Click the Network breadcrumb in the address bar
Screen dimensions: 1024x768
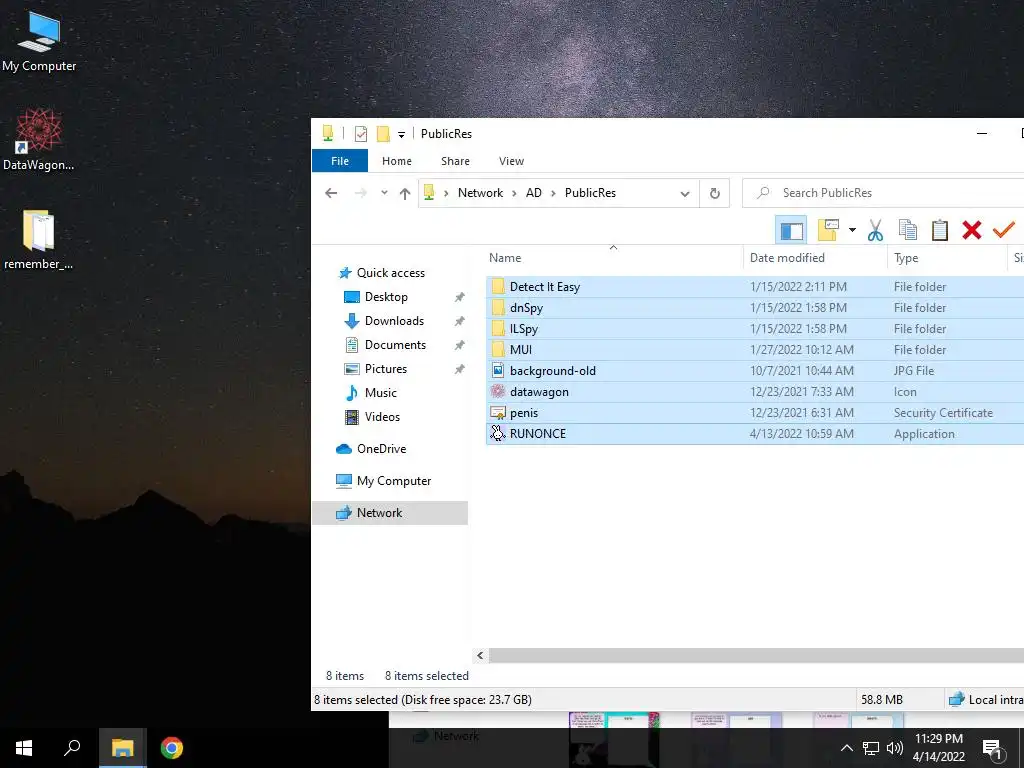pyautogui.click(x=480, y=193)
